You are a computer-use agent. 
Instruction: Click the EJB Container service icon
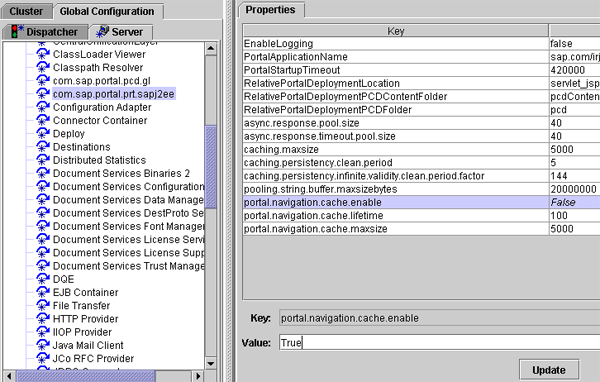[x=43, y=292]
